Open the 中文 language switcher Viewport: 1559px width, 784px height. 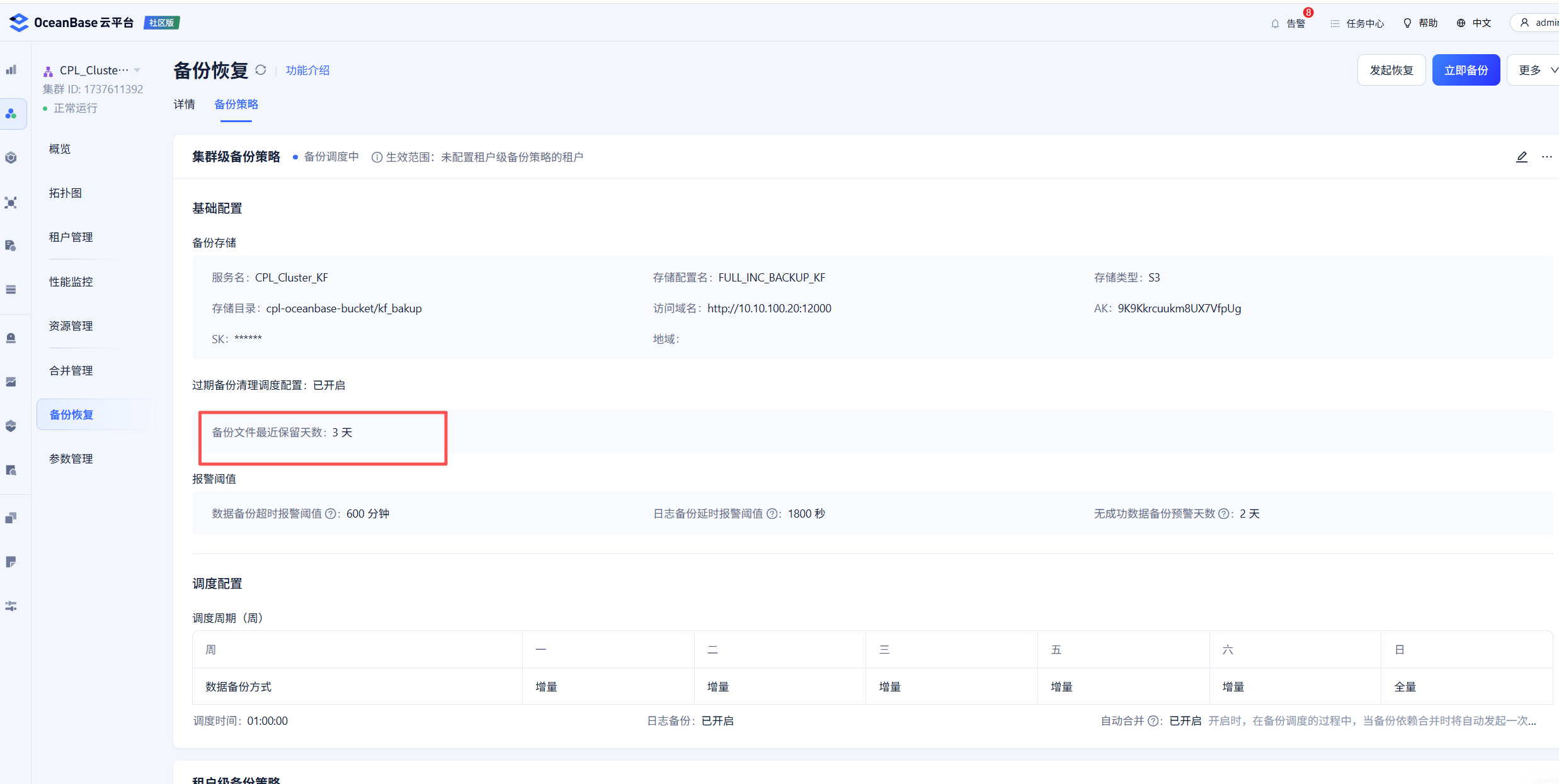(x=1474, y=23)
